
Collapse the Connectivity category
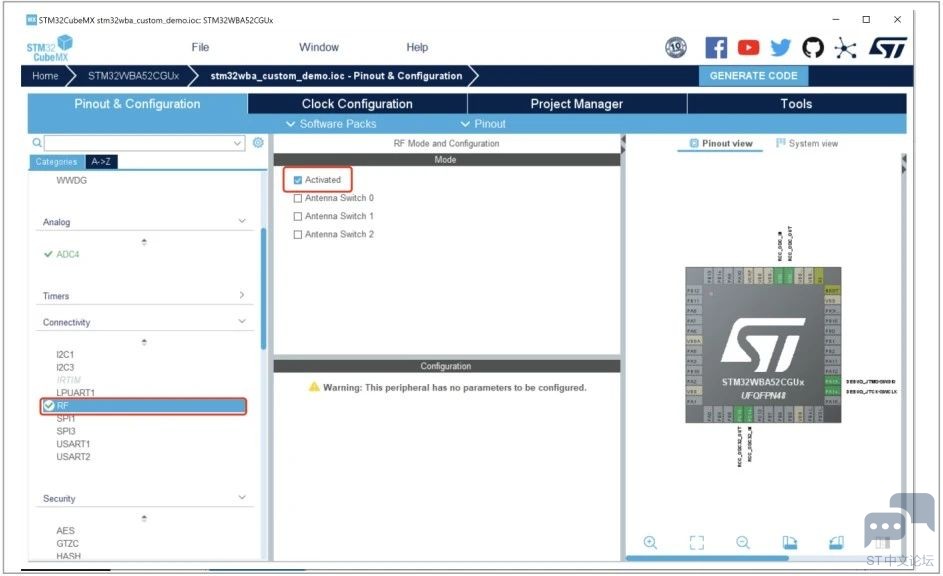242,322
